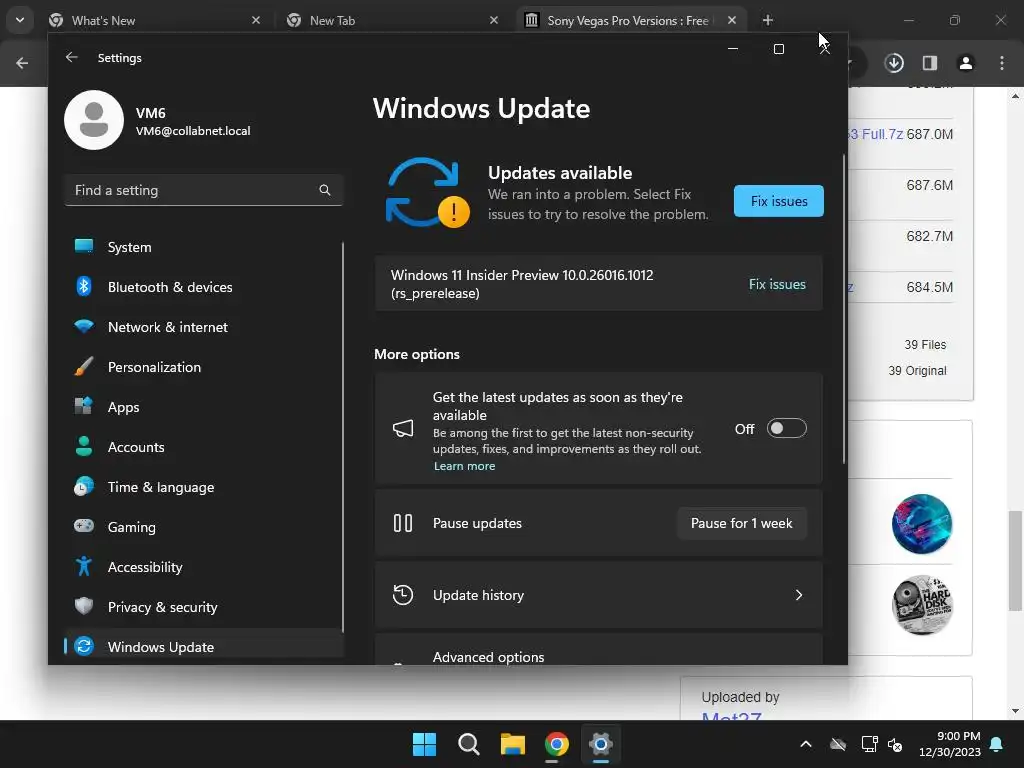
Task: Click the Hard Disk thumbnail in browser
Action: click(922, 605)
